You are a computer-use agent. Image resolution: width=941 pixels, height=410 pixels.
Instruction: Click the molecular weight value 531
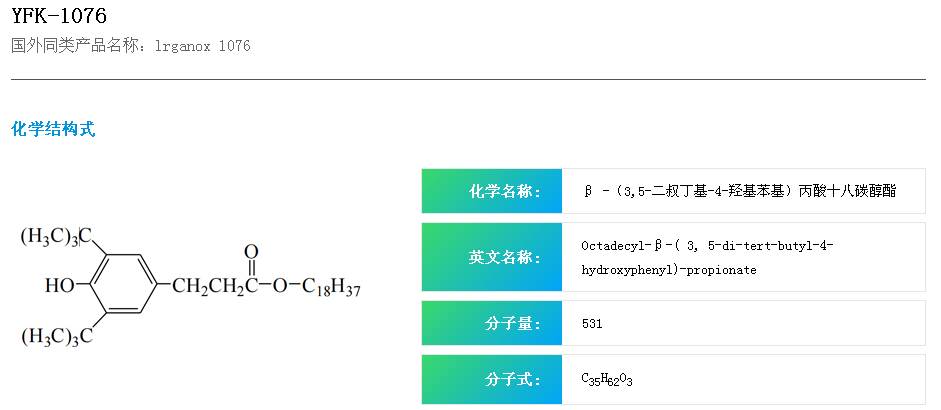click(x=592, y=324)
